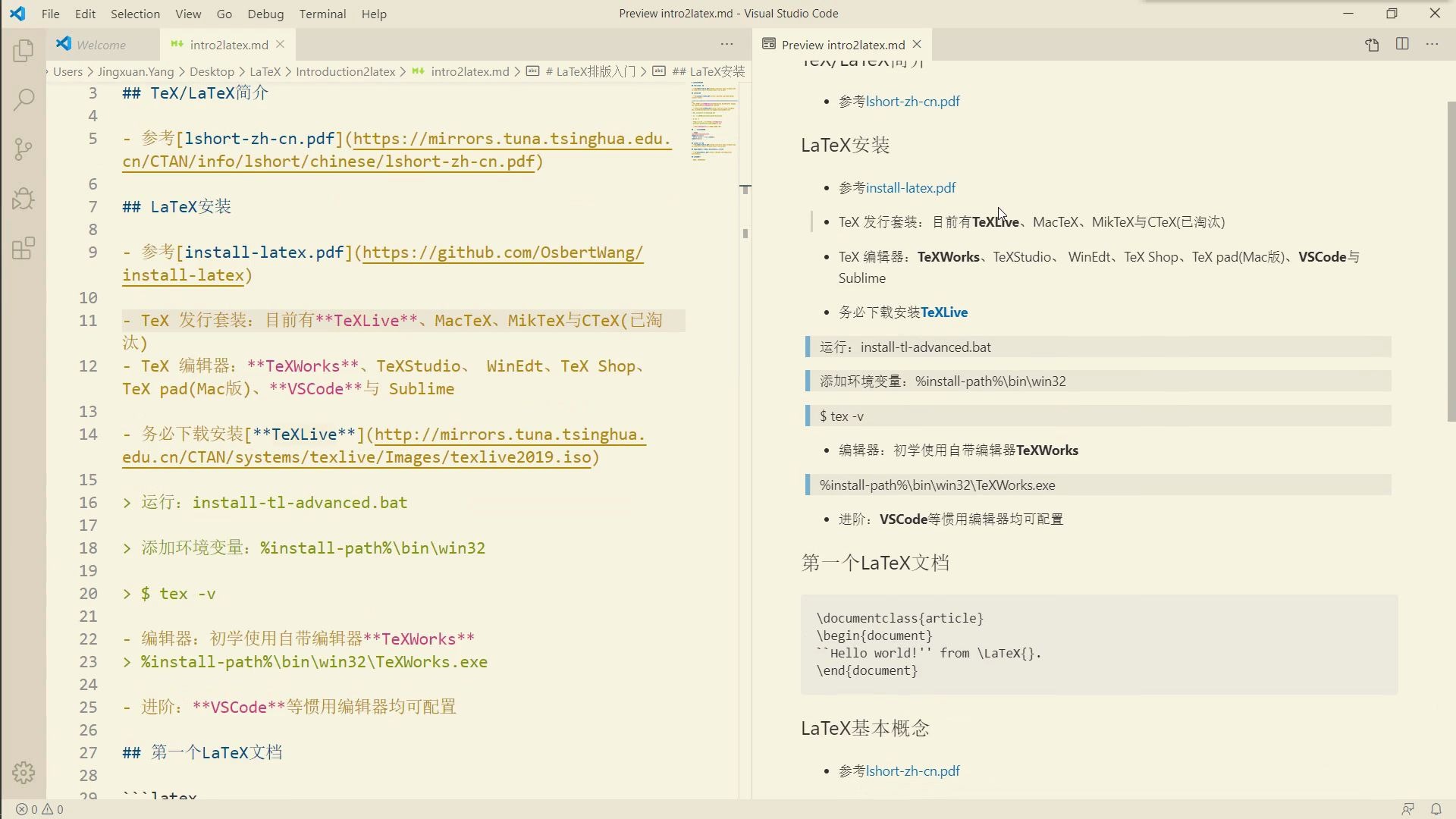The height and width of the screenshot is (819, 1456).
Task: Open the Debug view in activity bar
Action: [x=24, y=199]
